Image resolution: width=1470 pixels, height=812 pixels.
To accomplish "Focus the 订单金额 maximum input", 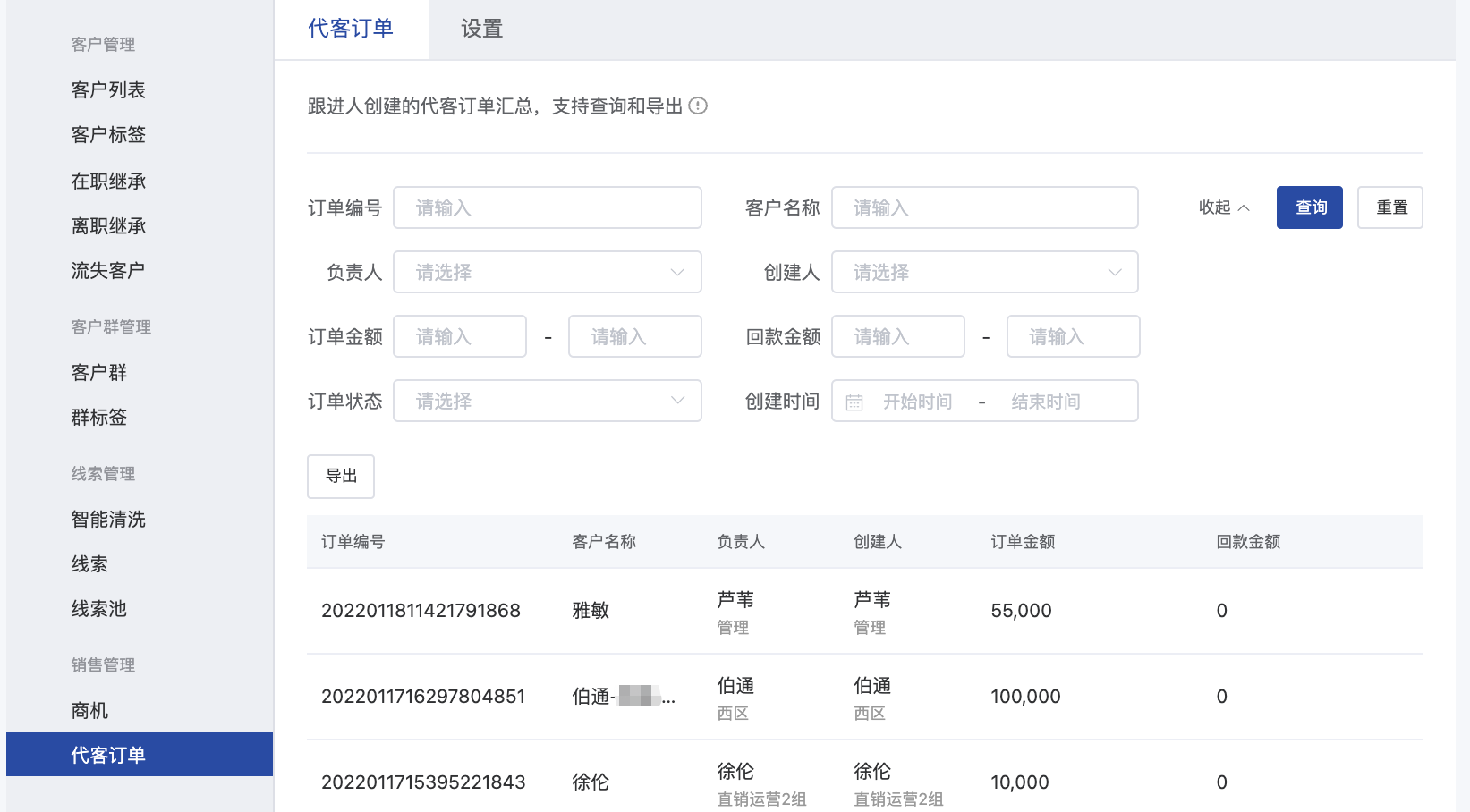I will 635,336.
